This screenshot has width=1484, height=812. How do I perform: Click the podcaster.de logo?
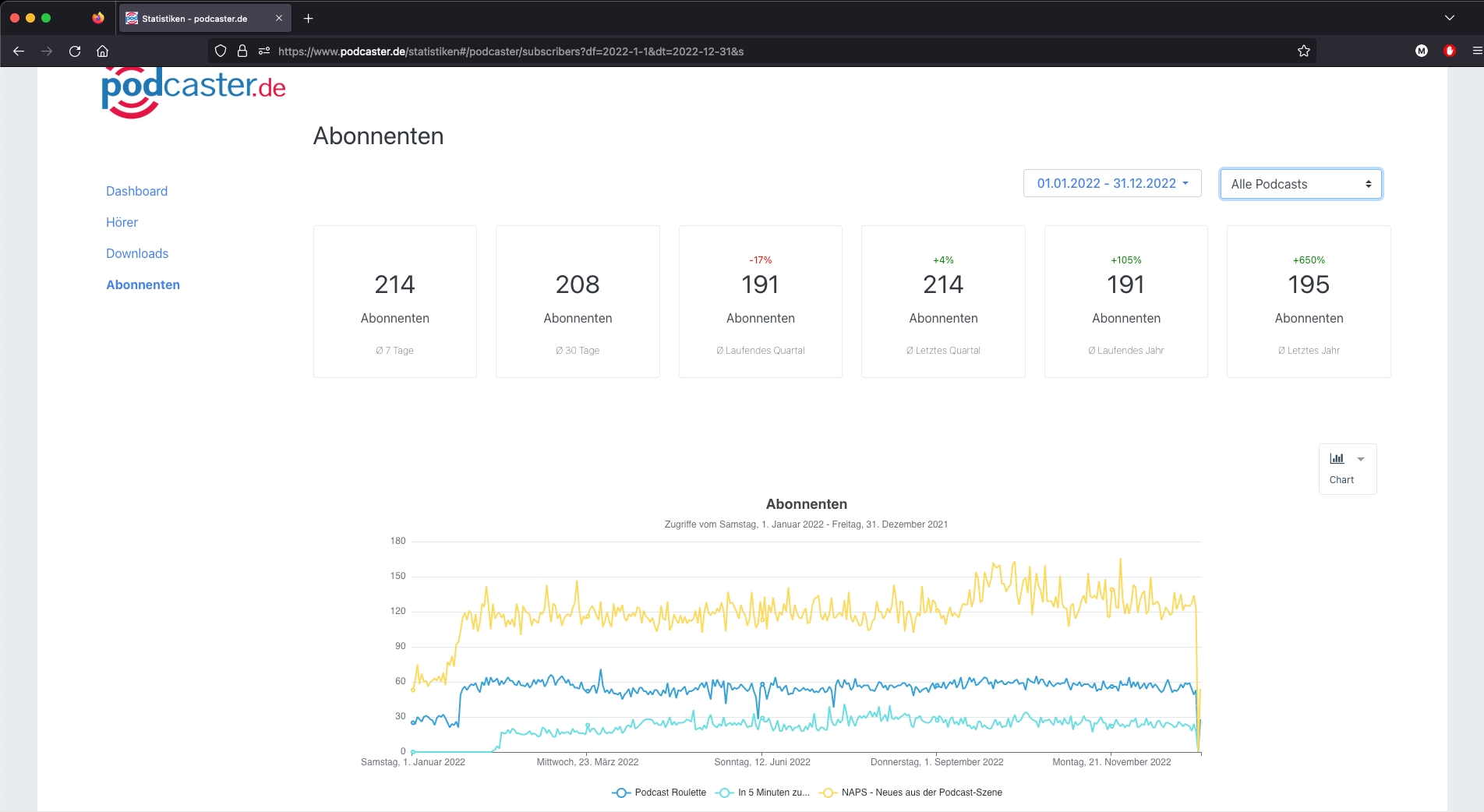click(193, 90)
